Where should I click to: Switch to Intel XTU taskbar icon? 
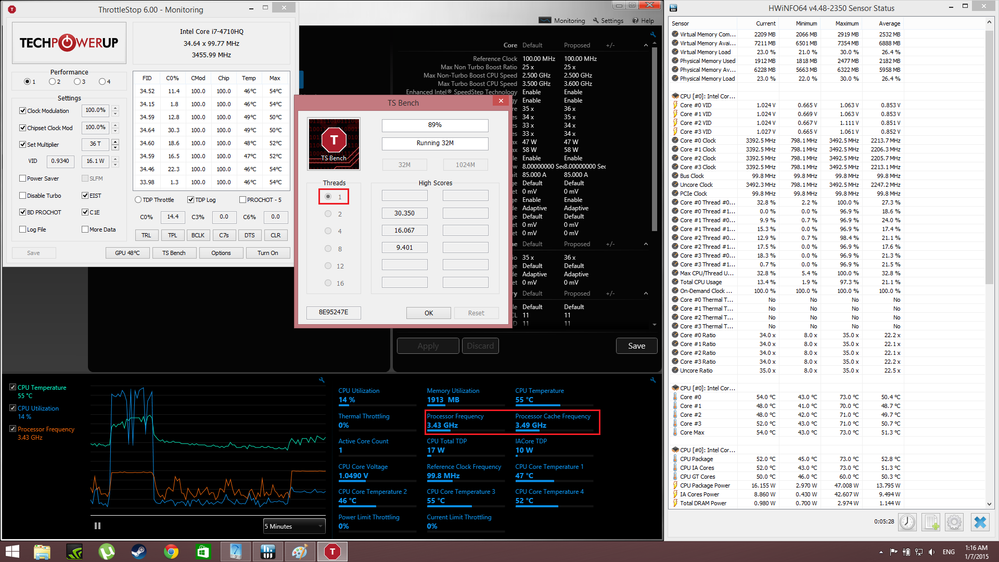236,552
